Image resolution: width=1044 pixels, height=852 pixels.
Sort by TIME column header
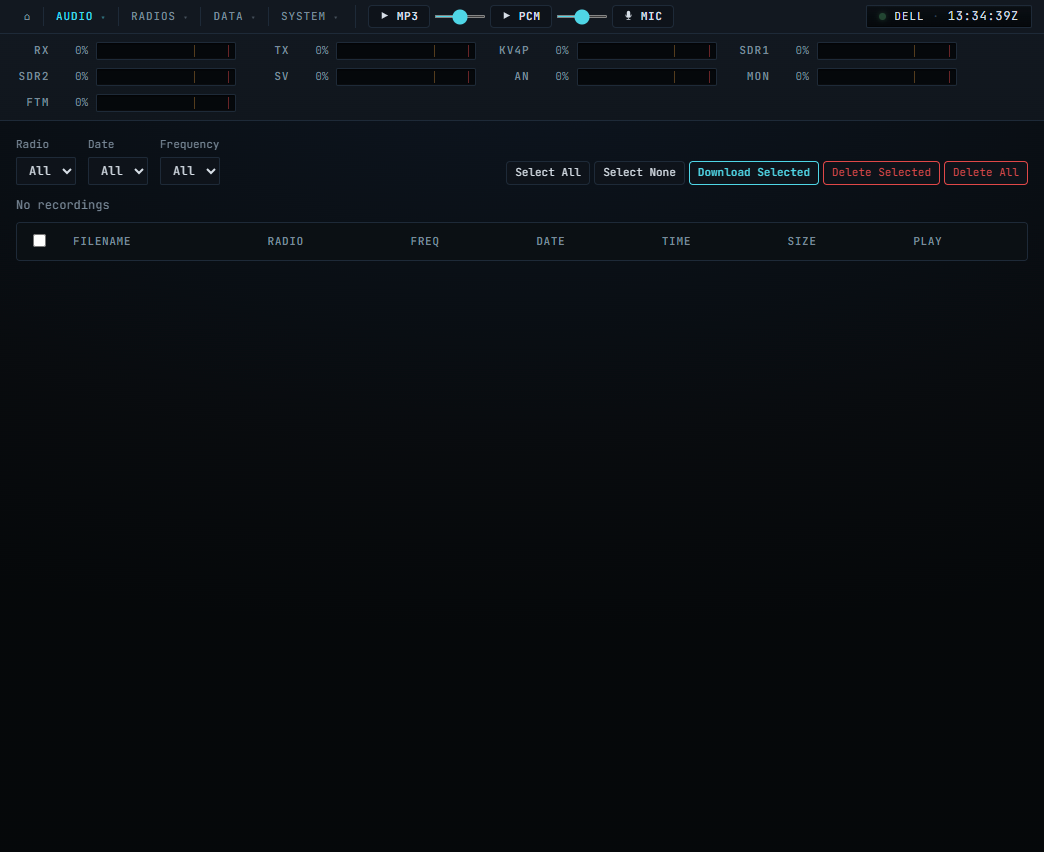tap(676, 242)
